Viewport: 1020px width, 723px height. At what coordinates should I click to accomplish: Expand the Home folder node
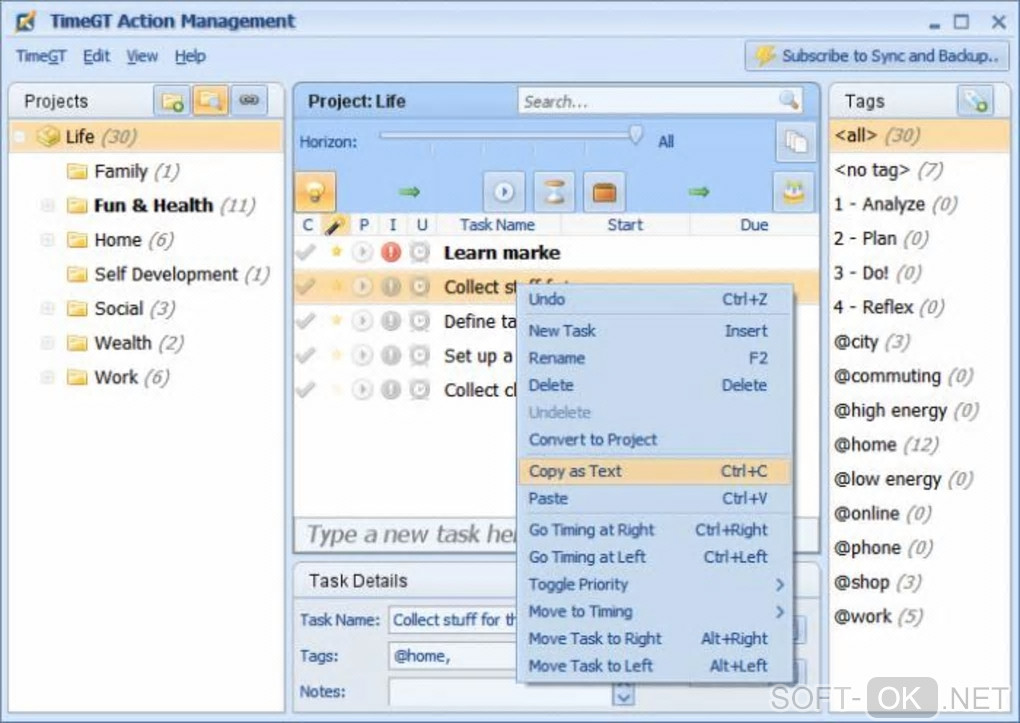pos(47,240)
